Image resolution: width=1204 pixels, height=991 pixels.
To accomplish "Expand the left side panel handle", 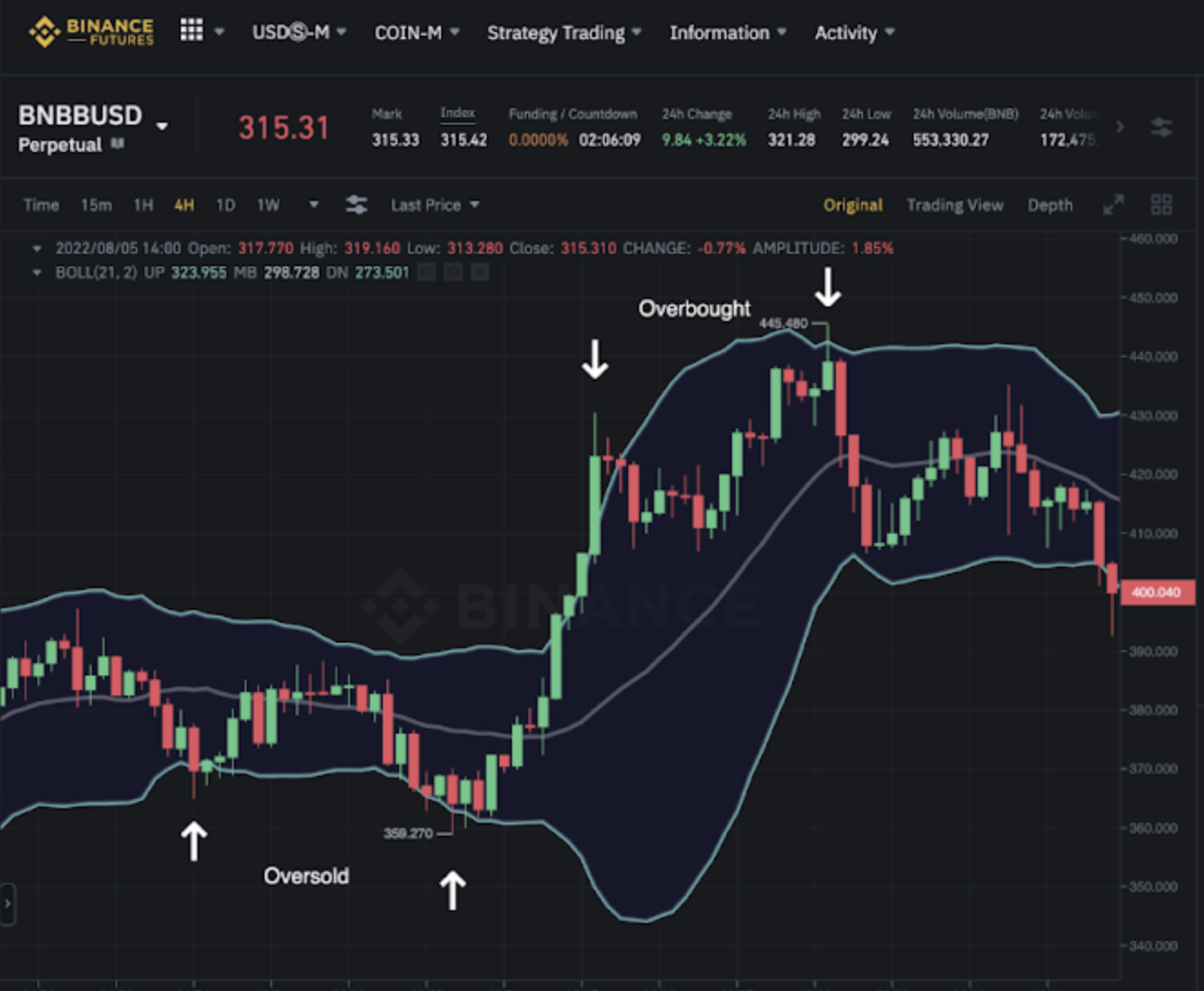I will tap(7, 904).
